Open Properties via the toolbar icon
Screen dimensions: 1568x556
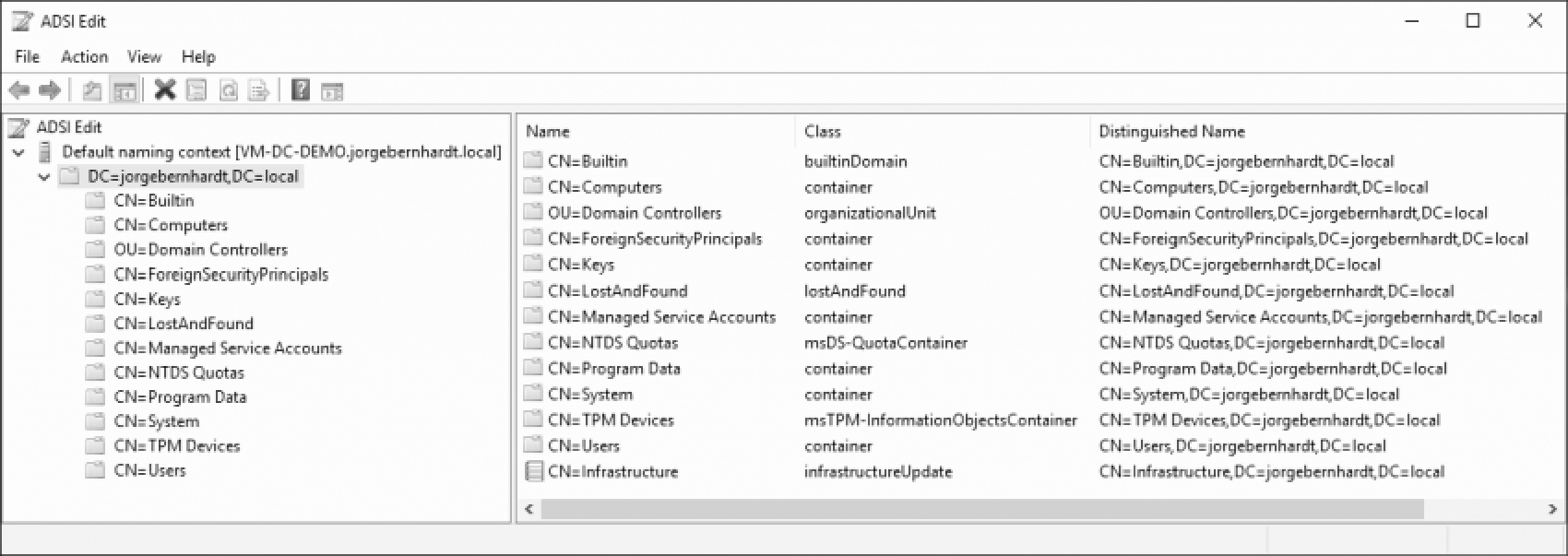click(x=196, y=90)
